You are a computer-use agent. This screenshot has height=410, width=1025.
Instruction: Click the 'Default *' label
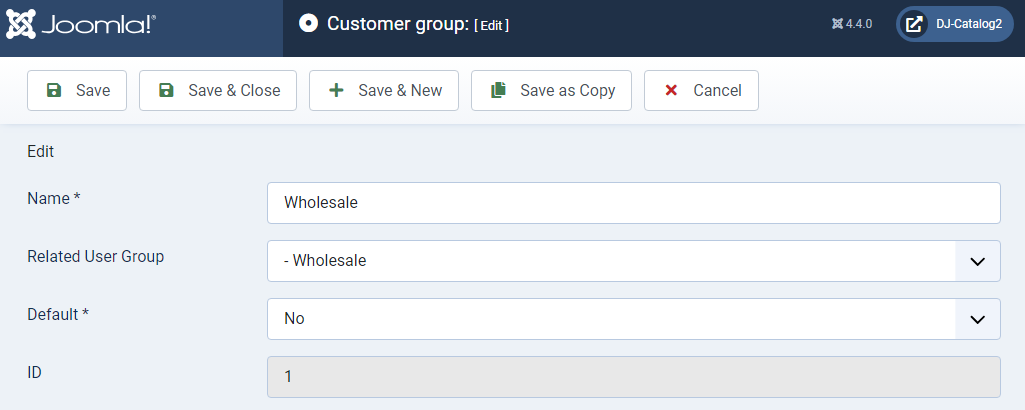point(58,315)
